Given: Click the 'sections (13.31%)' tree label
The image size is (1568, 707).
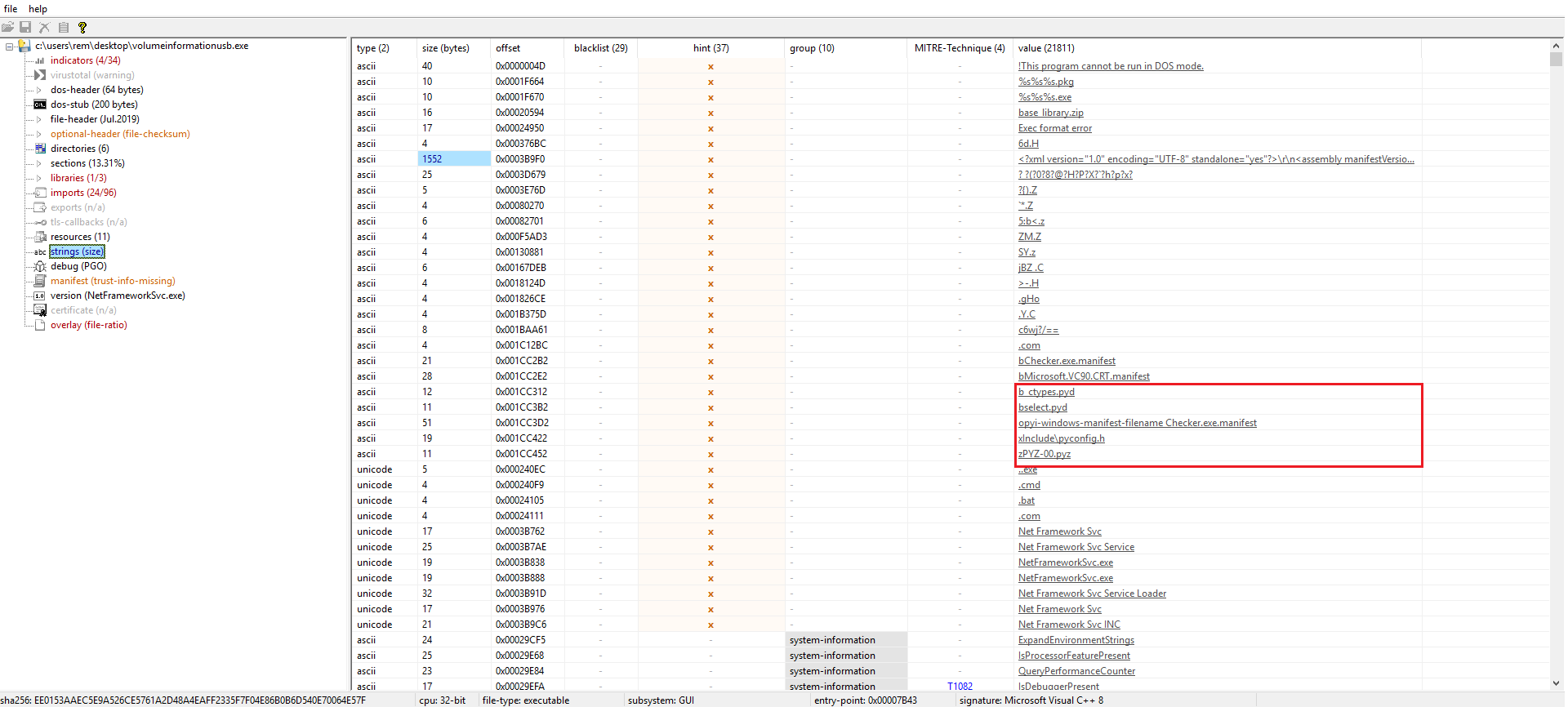Looking at the screenshot, I should coord(87,163).
